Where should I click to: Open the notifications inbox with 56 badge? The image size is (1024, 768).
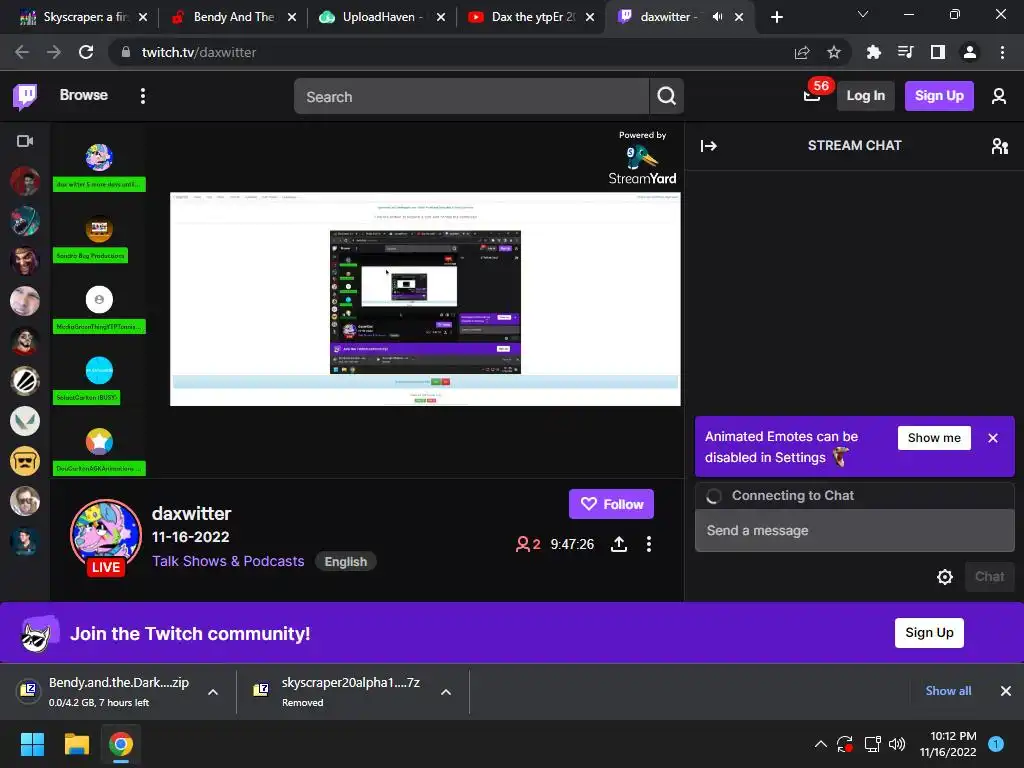point(812,96)
